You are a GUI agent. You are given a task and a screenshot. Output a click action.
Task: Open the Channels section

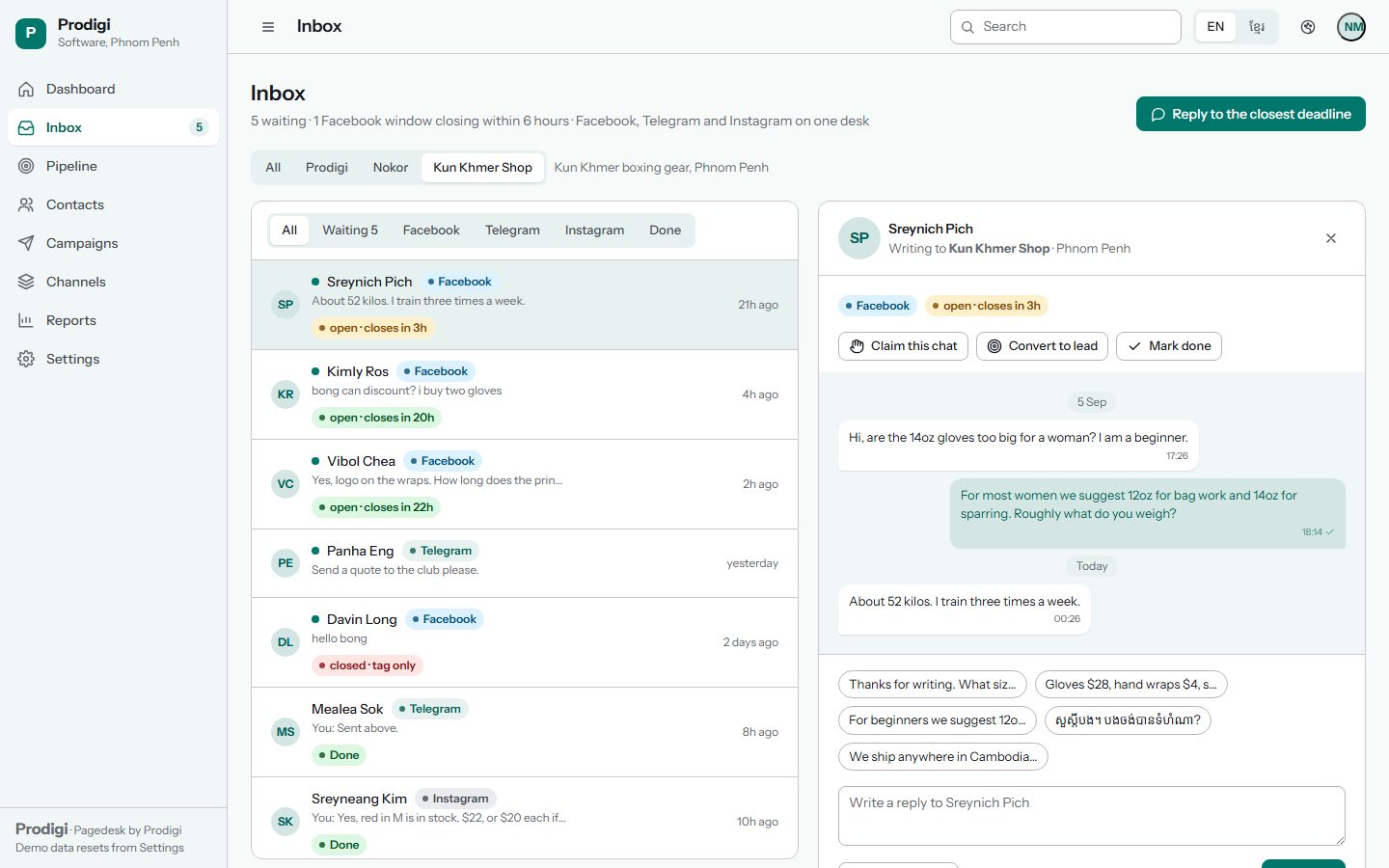coord(113,282)
